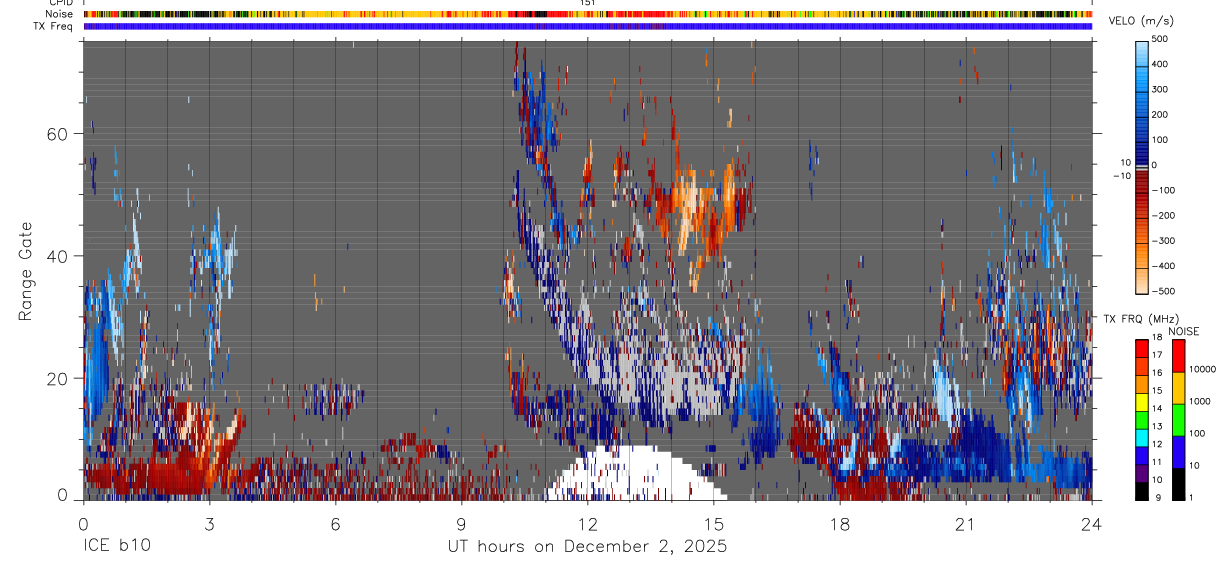Click the 'Range Gate' y-axis label
This screenshot has width=1228, height=567.
(26, 270)
